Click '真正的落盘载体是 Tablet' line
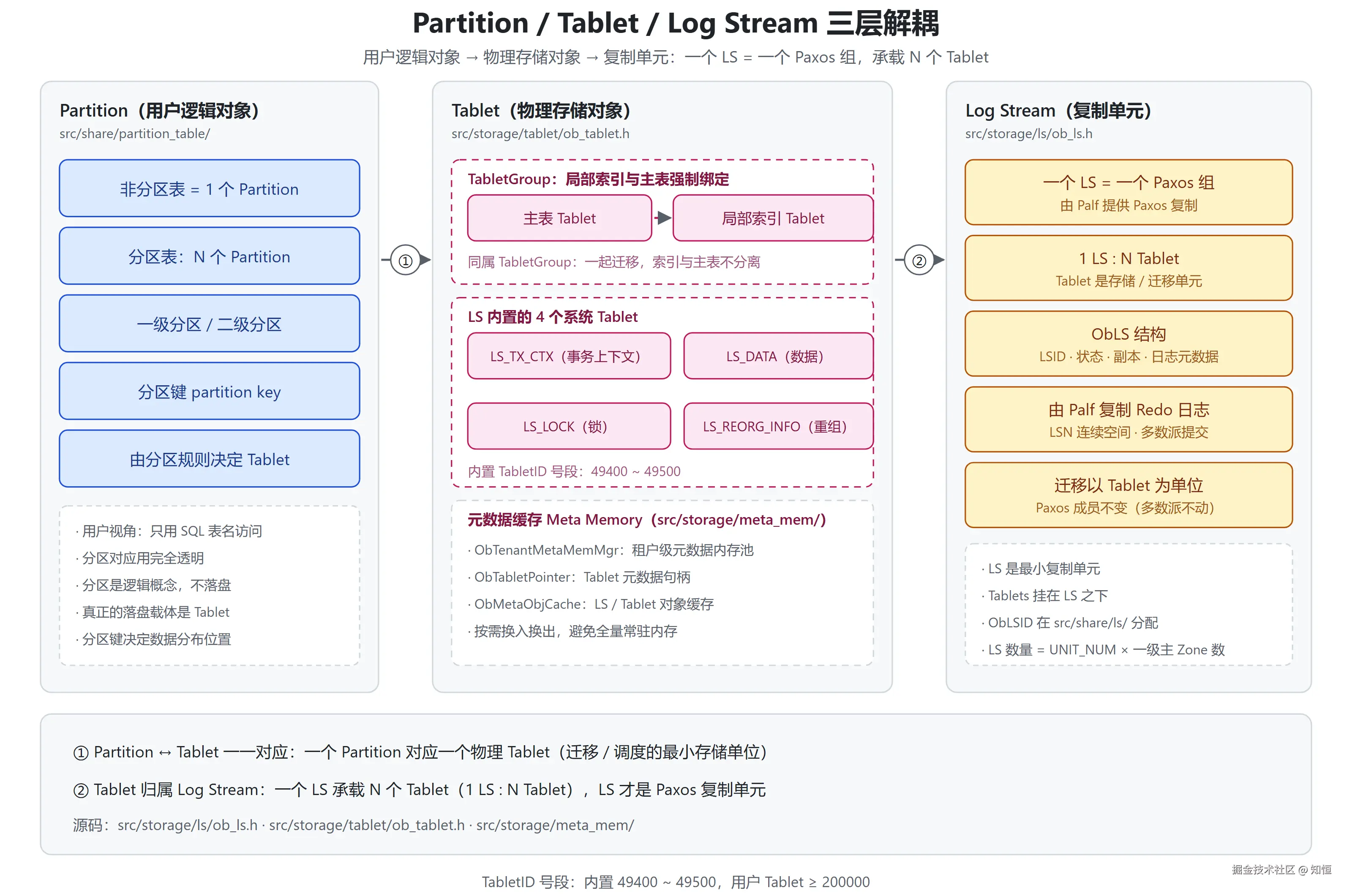This screenshot has height=896, width=1352. (x=152, y=612)
